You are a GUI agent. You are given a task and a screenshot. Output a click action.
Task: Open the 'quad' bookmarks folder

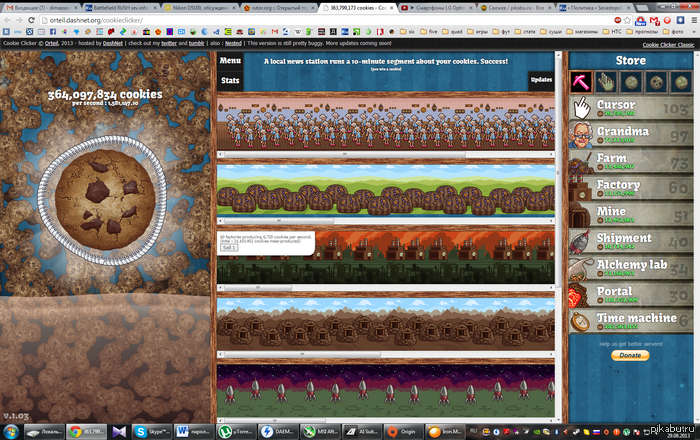point(452,32)
